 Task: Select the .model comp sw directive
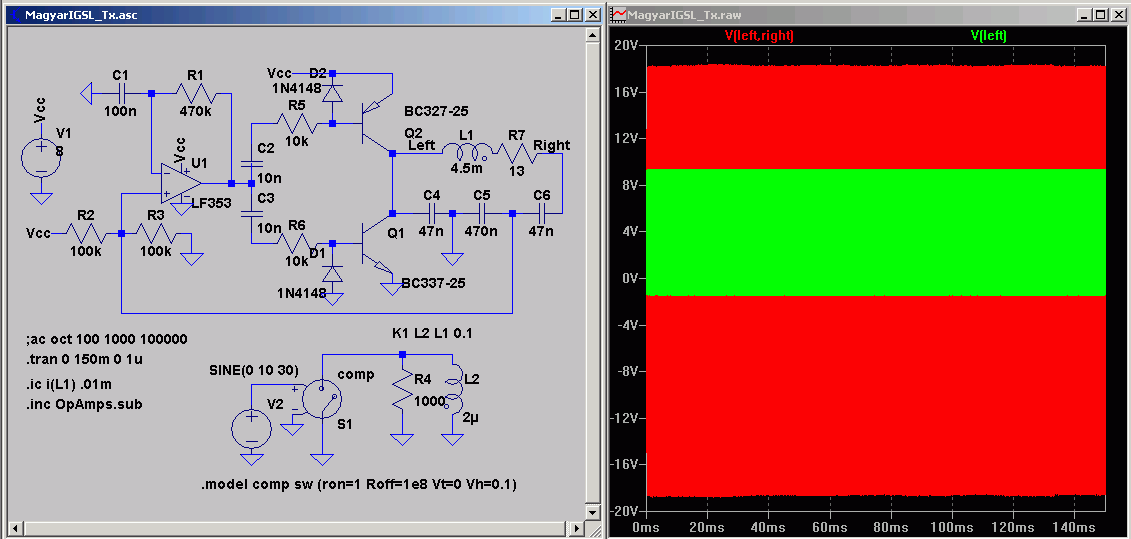[x=359, y=485]
